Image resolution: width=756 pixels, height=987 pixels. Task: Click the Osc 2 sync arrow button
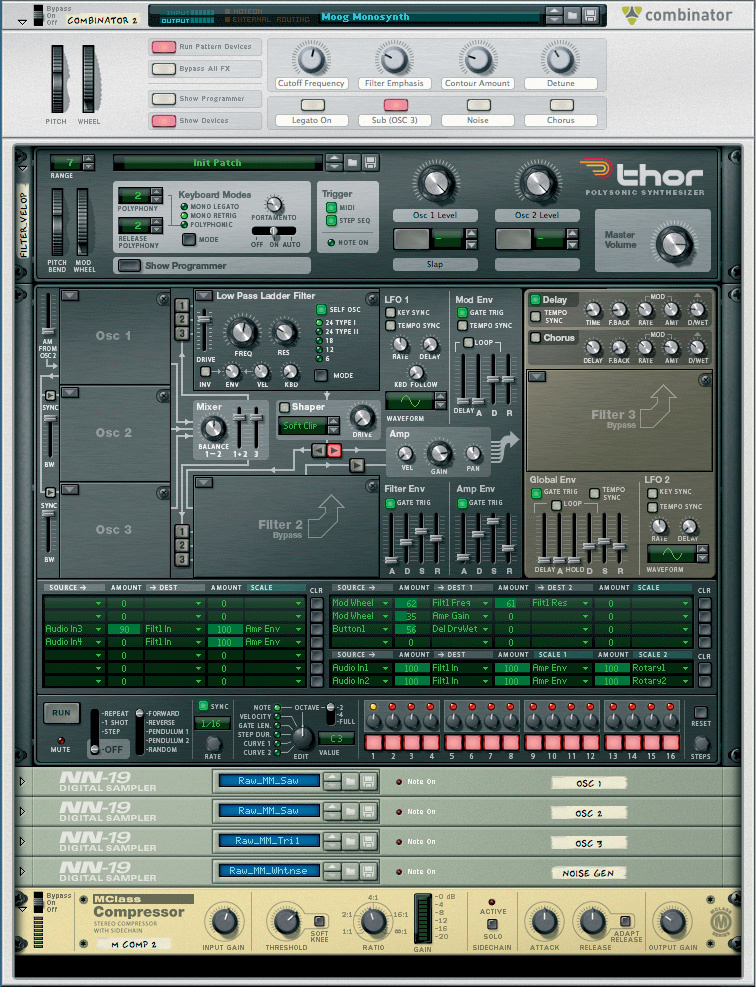tap(50, 395)
